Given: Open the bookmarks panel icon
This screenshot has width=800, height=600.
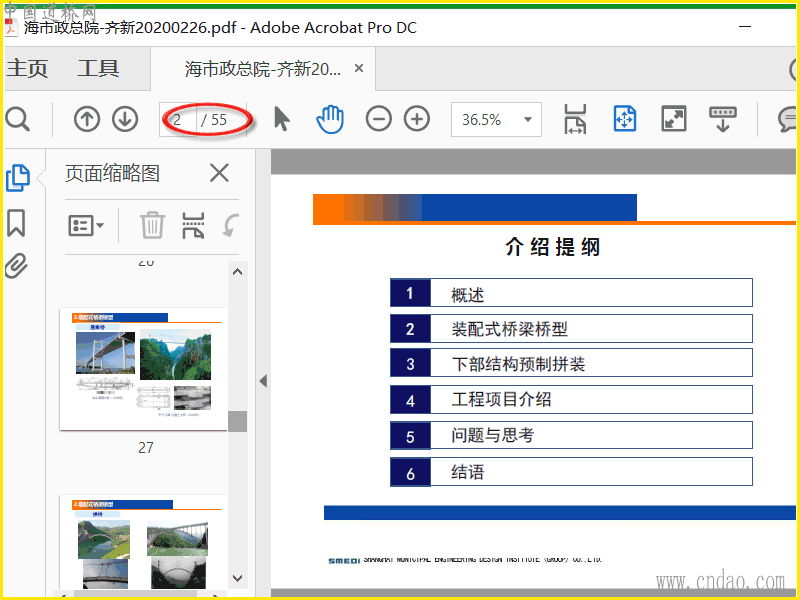Looking at the screenshot, I should click(x=16, y=223).
